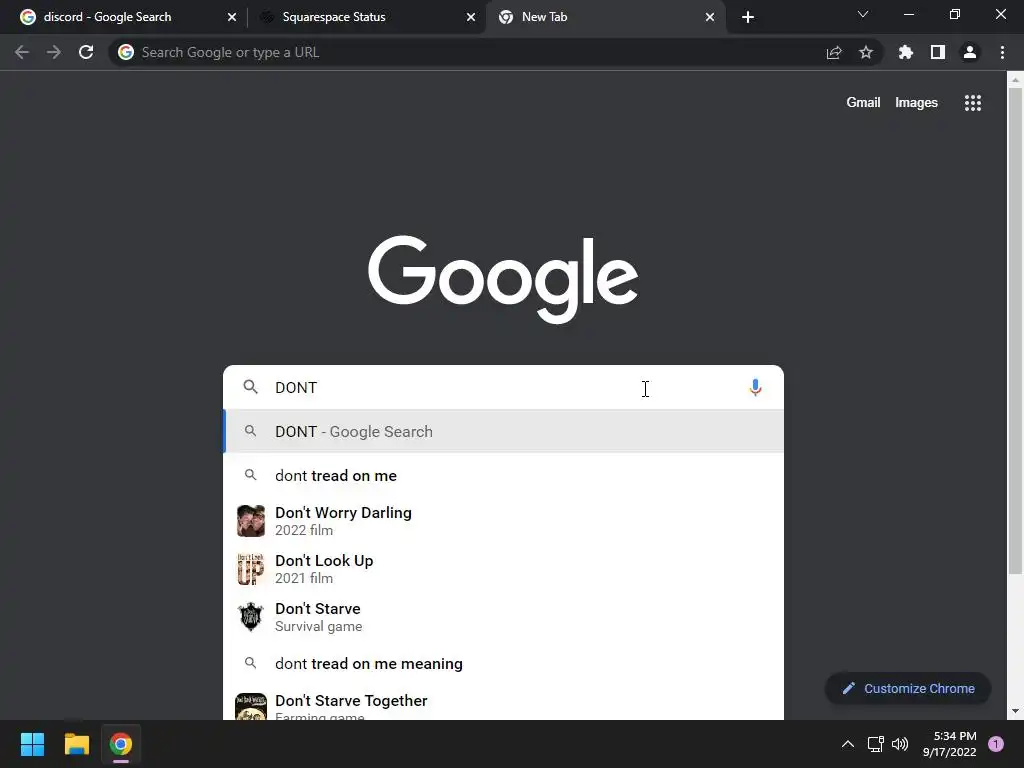Open a new tab with the plus button
The width and height of the screenshot is (1024, 768).
pos(748,17)
